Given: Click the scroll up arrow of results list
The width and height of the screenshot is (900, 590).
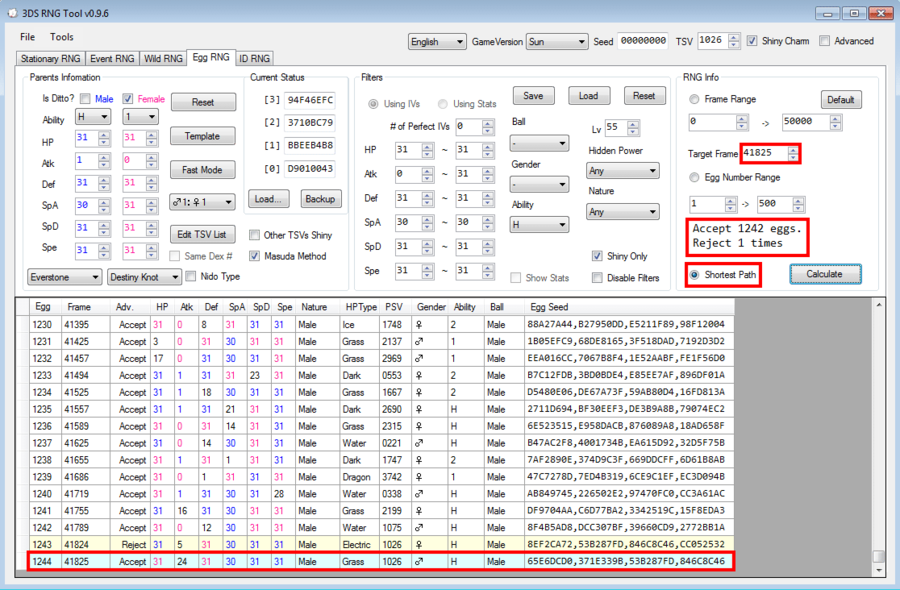Looking at the screenshot, I should coord(879,305).
